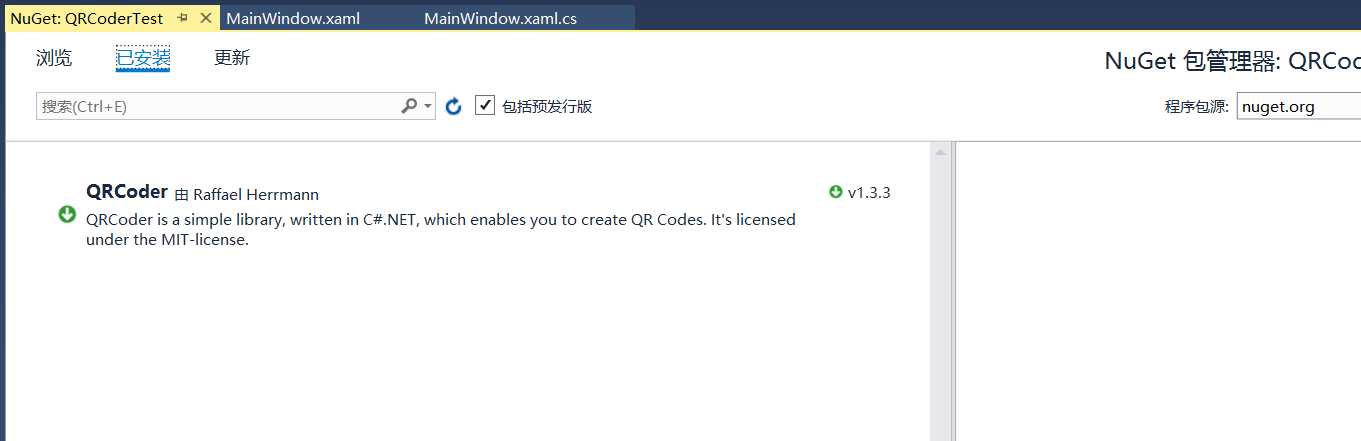This screenshot has width=1361, height=441.
Task: Go to the 更新 (Updates) tab
Action: click(x=232, y=58)
